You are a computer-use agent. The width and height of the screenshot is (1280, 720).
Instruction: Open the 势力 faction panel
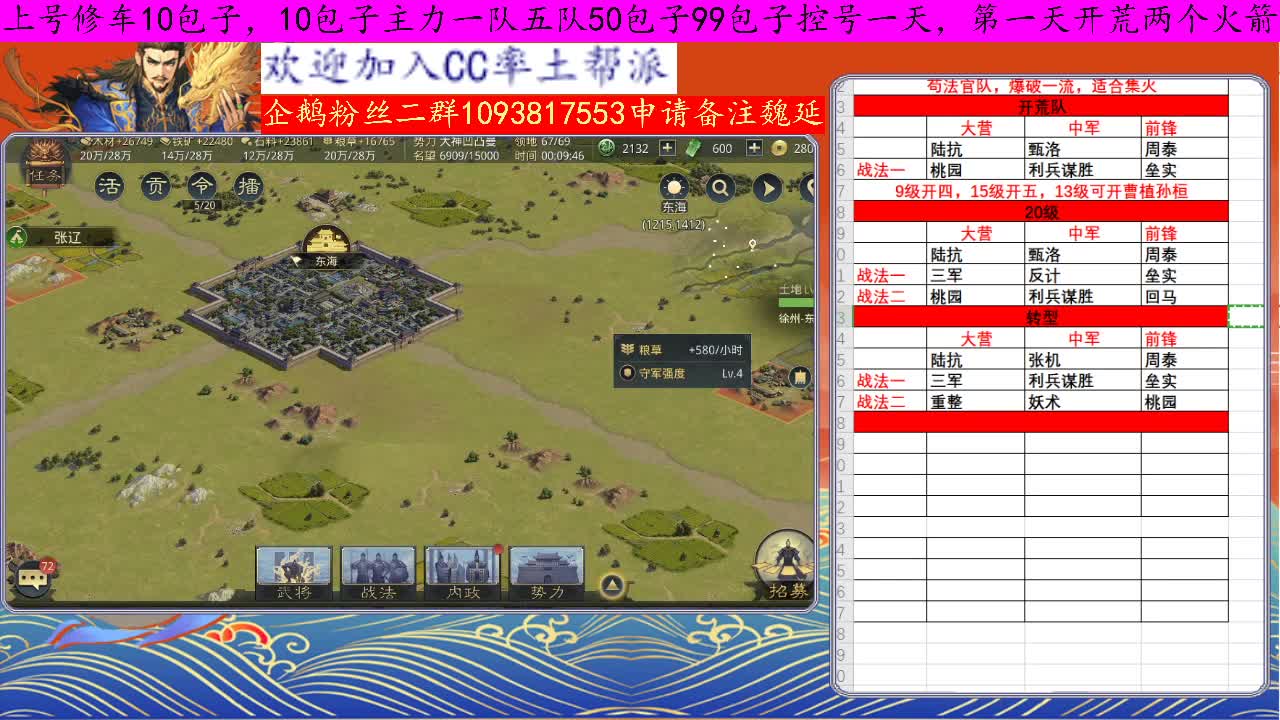pyautogui.click(x=547, y=573)
